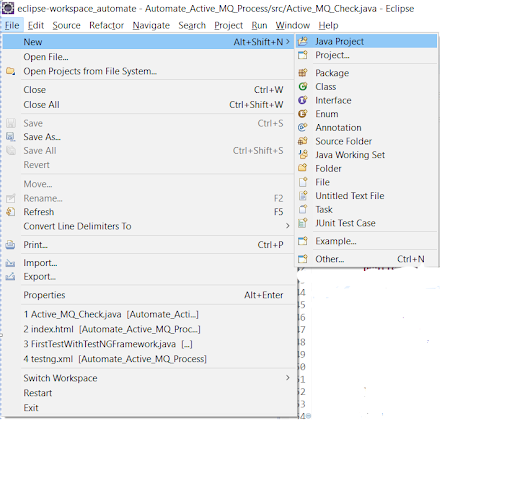Open the Help menu
The height and width of the screenshot is (480, 512).
[x=328, y=26]
